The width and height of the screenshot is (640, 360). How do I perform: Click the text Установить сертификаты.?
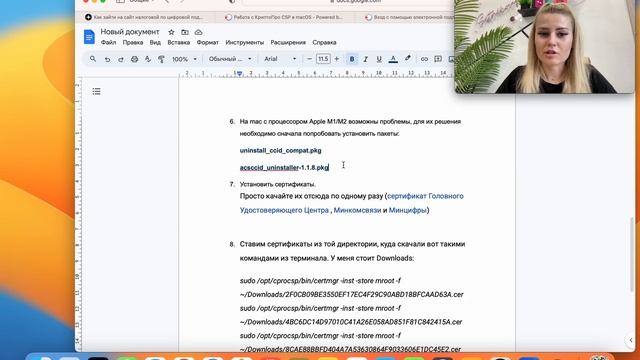coord(278,184)
